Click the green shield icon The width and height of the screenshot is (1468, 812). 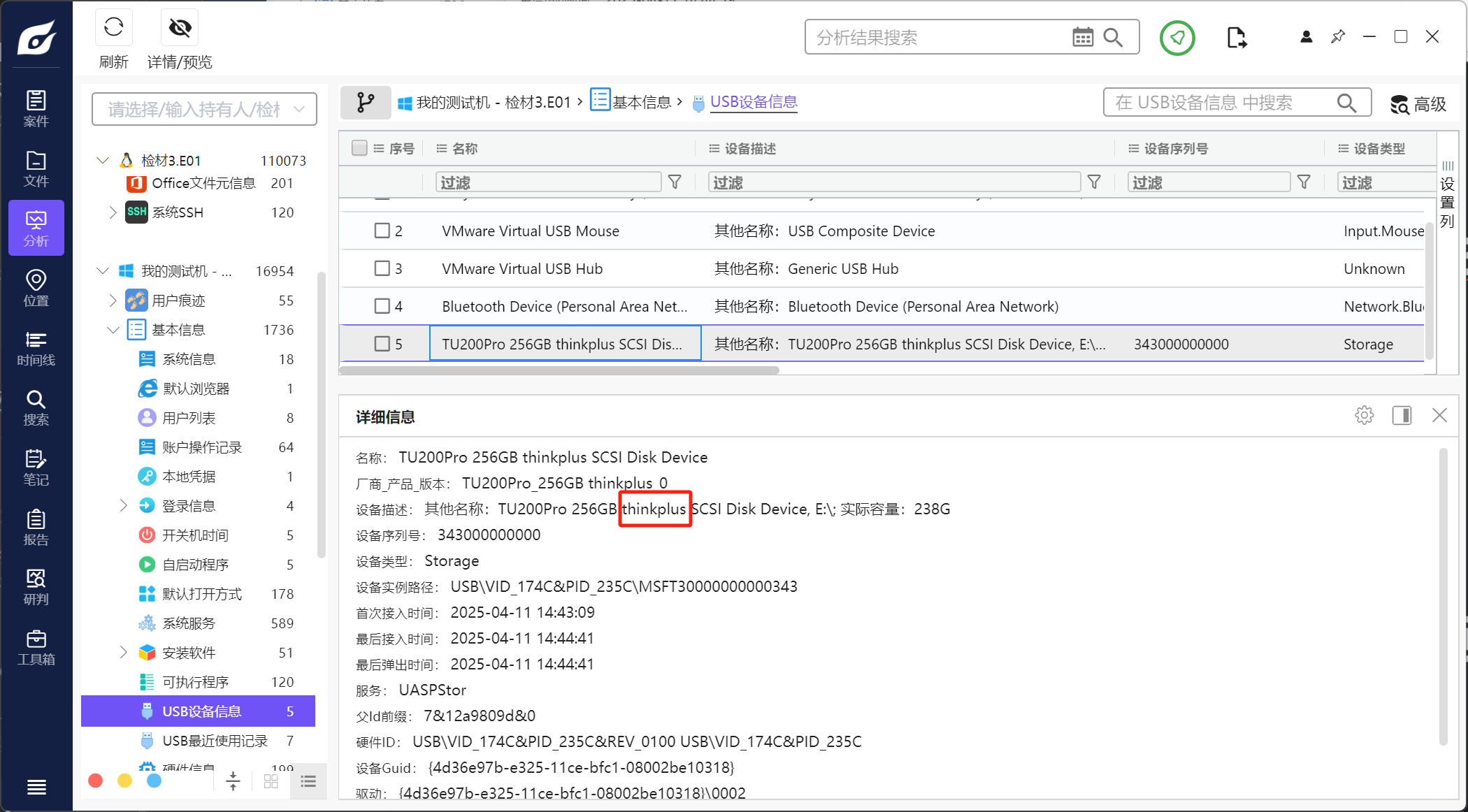pyautogui.click(x=1177, y=38)
